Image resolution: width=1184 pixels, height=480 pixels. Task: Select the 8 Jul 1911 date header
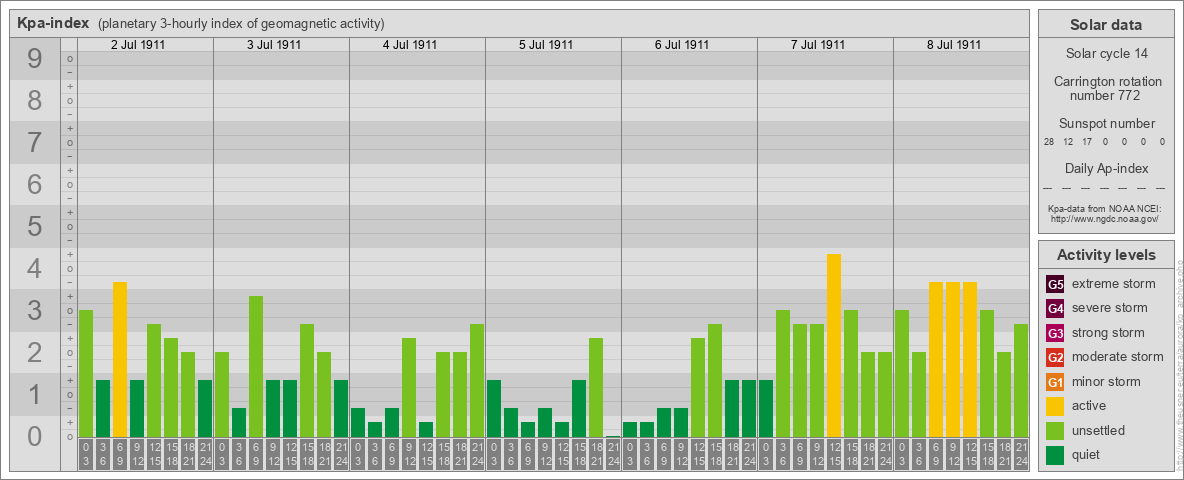click(x=953, y=45)
